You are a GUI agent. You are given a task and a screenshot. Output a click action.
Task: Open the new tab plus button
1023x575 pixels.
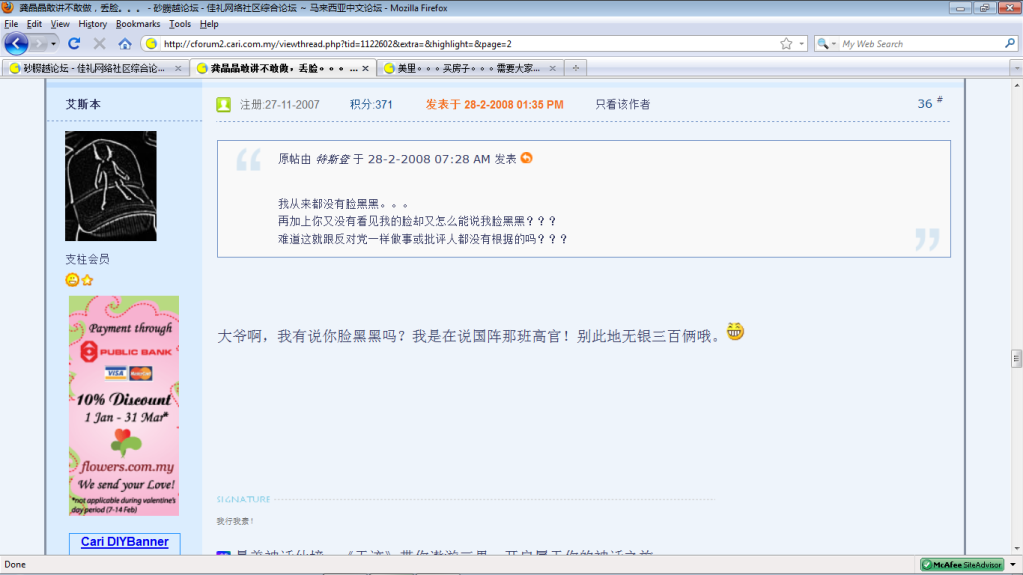[x=577, y=68]
